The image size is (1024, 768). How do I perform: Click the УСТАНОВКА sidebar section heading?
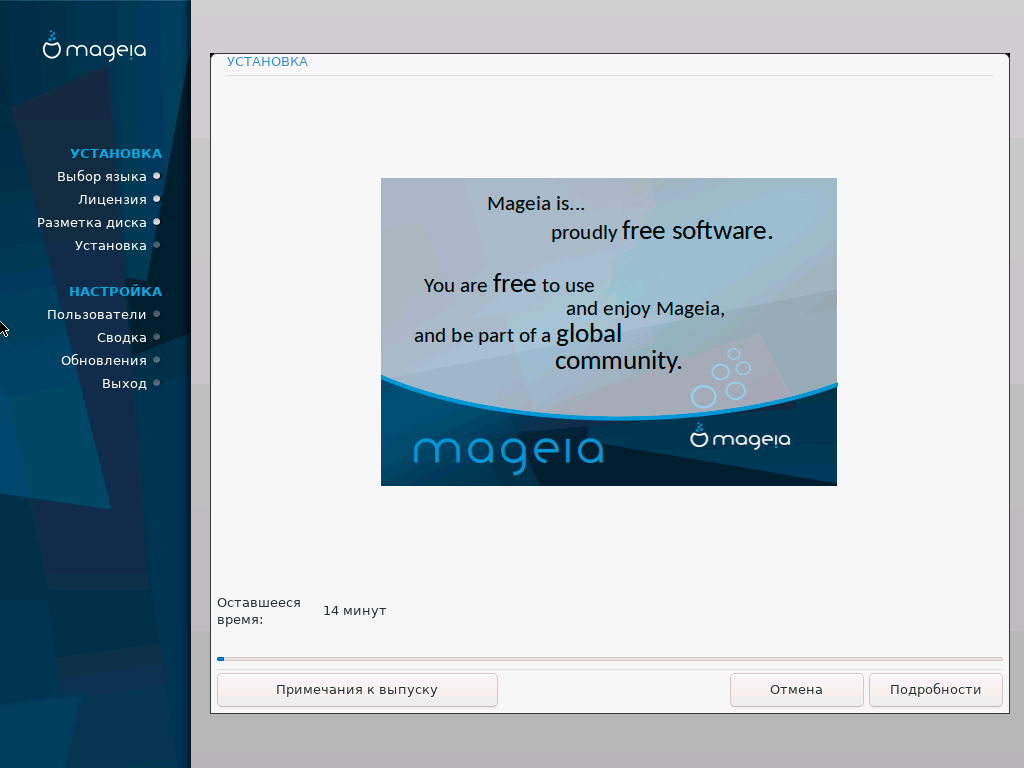(116, 153)
